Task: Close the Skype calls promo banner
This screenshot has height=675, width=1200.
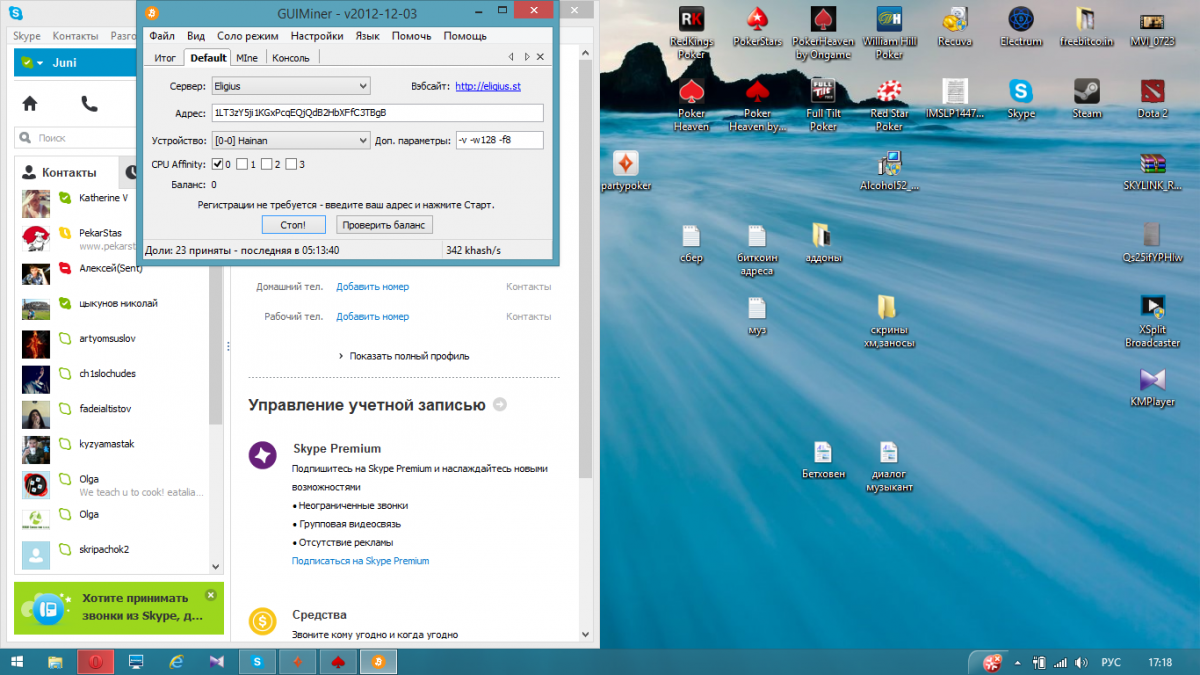Action: (x=210, y=595)
